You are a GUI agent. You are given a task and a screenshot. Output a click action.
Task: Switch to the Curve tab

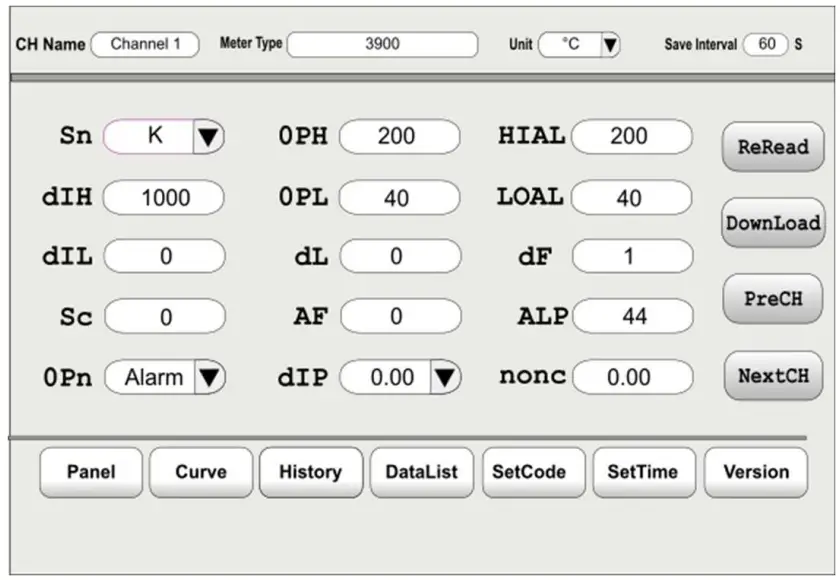point(200,471)
